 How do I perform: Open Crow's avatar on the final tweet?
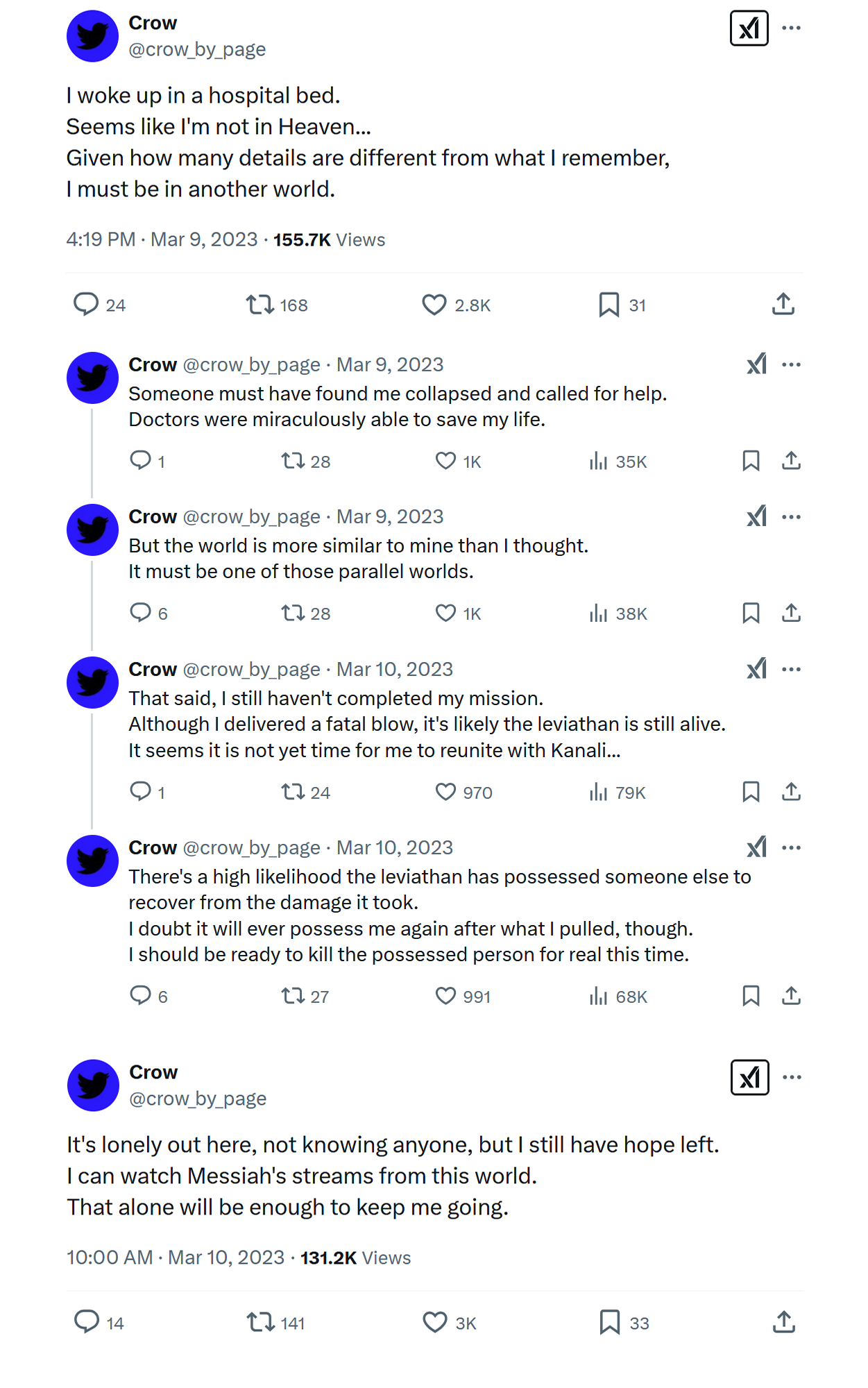click(93, 1085)
